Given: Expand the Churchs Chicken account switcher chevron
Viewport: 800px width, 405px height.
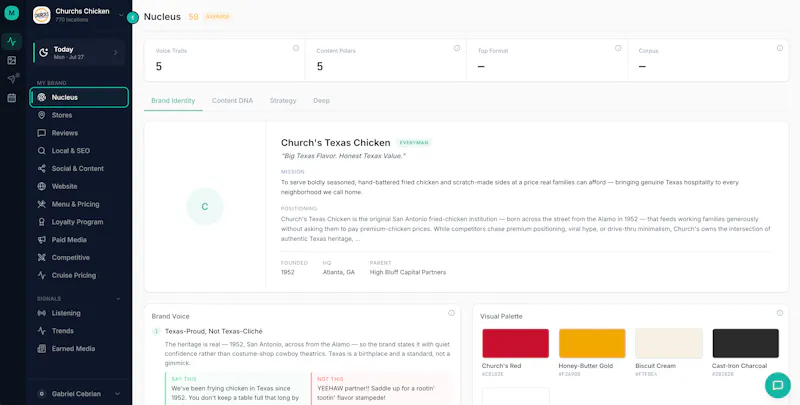Looking at the screenshot, I should (x=121, y=15).
